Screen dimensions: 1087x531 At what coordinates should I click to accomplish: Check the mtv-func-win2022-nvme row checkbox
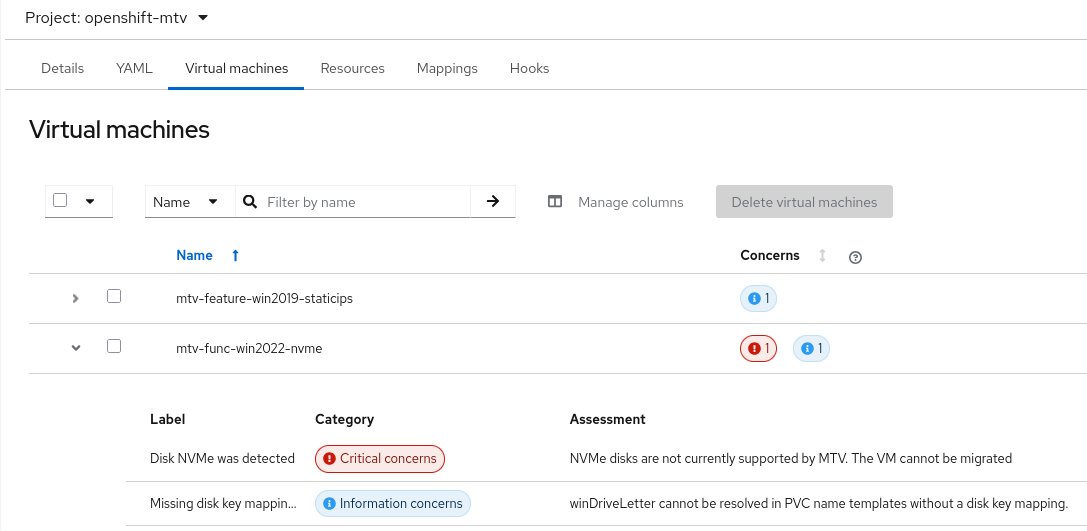point(114,347)
